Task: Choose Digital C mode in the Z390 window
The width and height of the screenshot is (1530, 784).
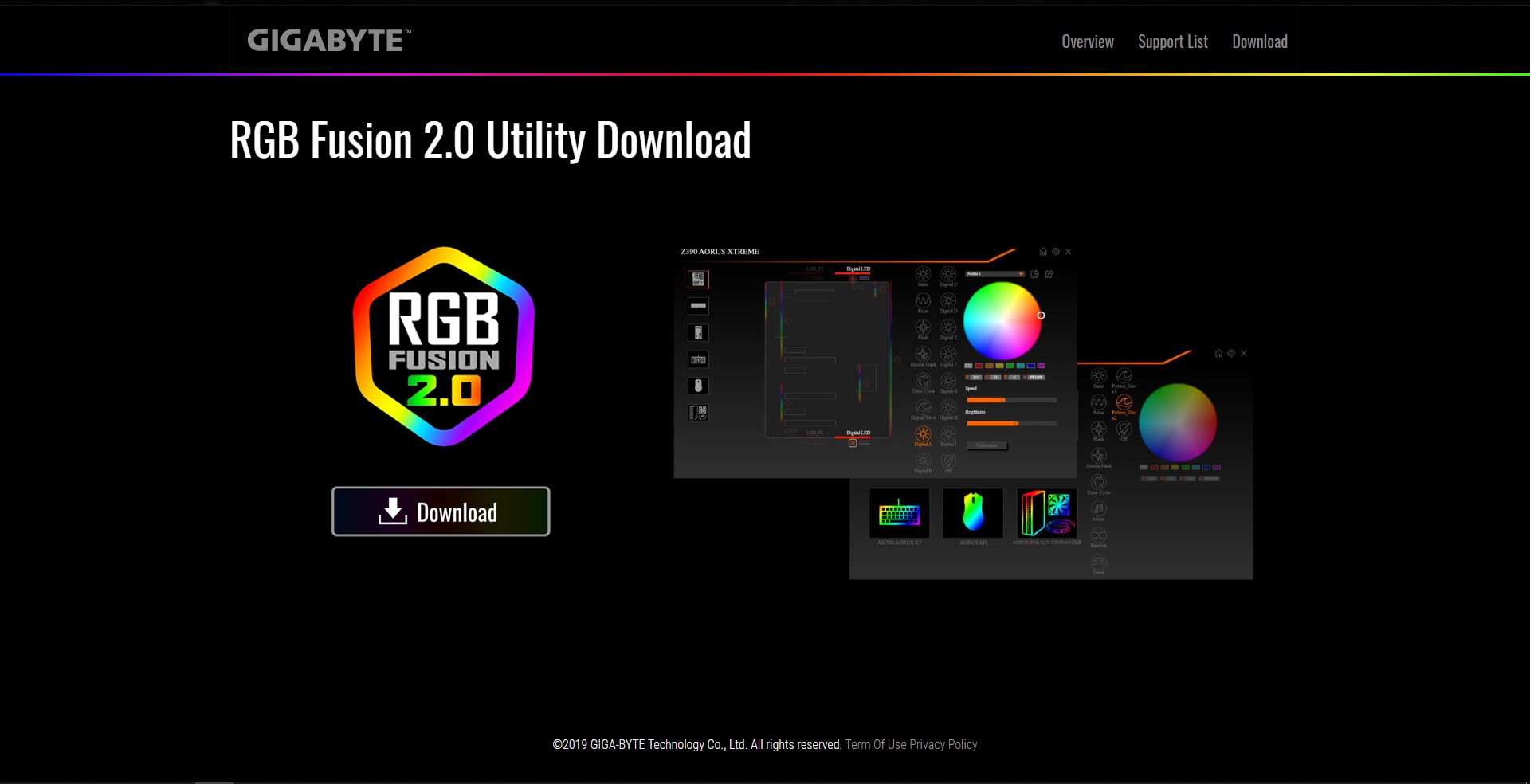Action: click(948, 275)
